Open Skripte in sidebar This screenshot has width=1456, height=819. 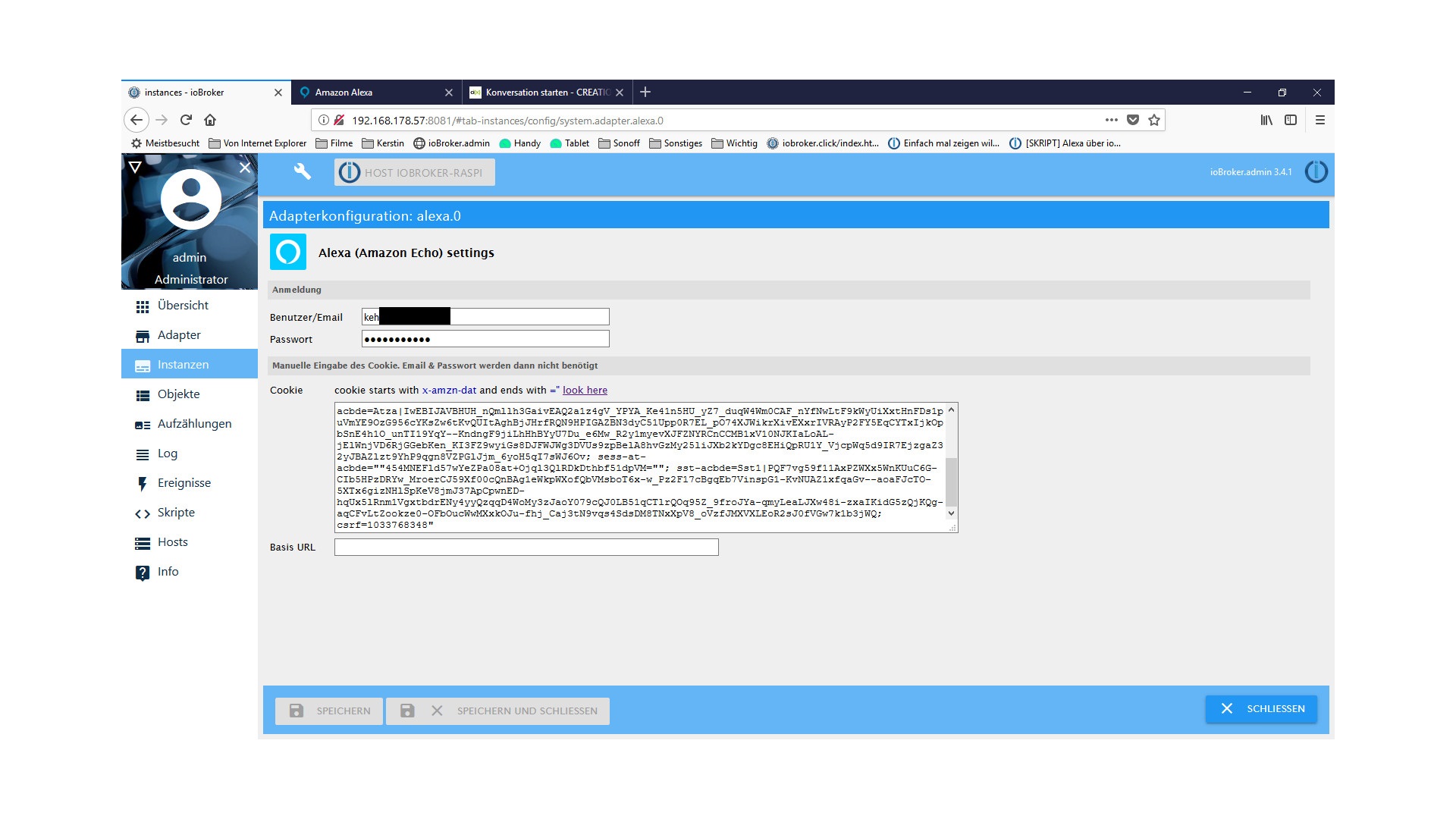(x=190, y=513)
